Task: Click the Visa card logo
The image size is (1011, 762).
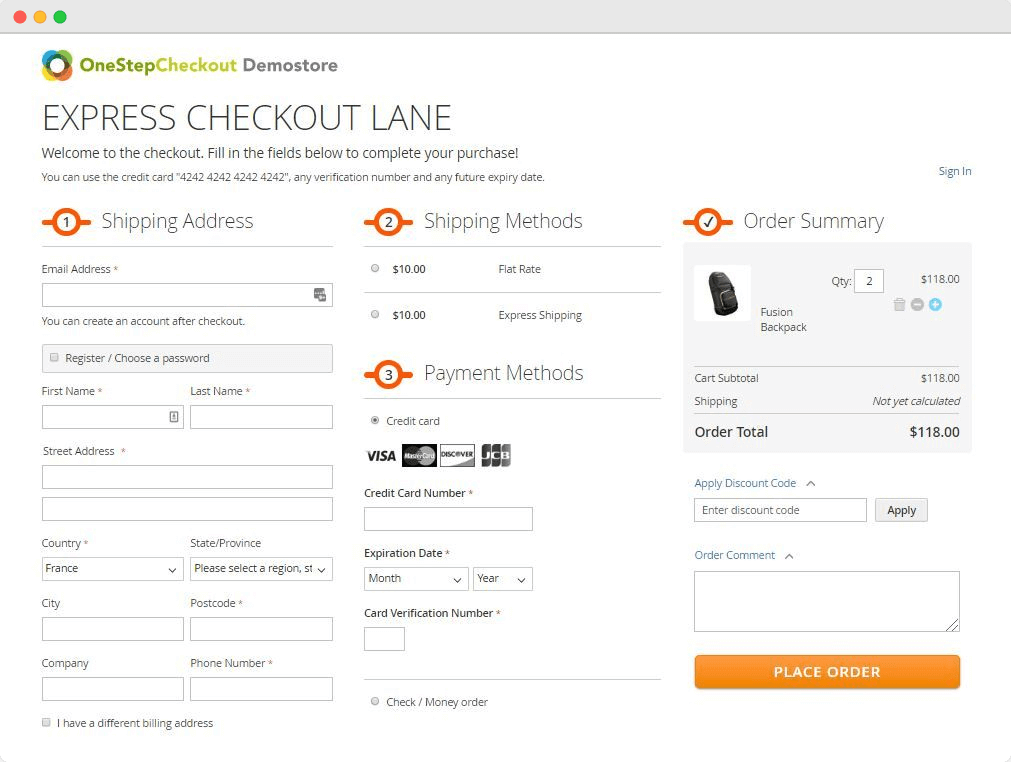Action: click(x=381, y=456)
